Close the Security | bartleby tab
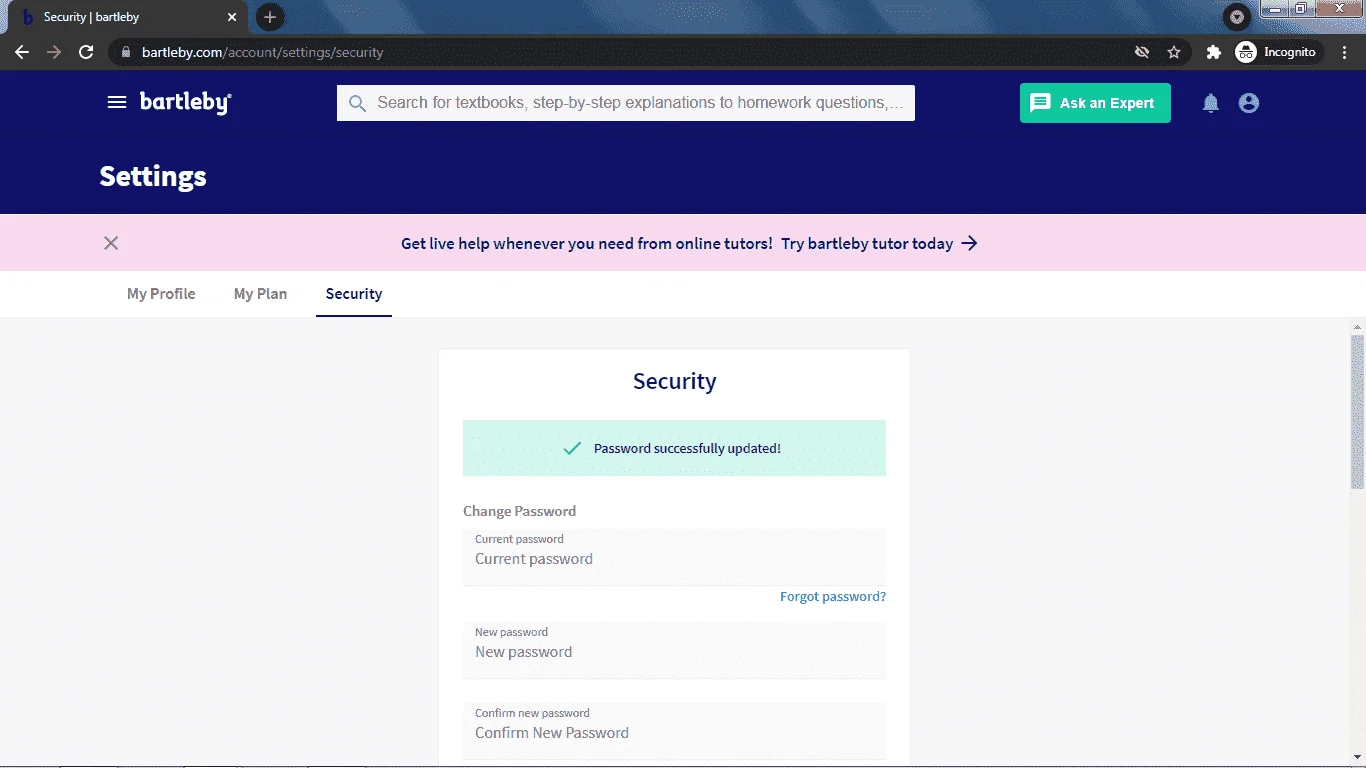 pos(232,17)
